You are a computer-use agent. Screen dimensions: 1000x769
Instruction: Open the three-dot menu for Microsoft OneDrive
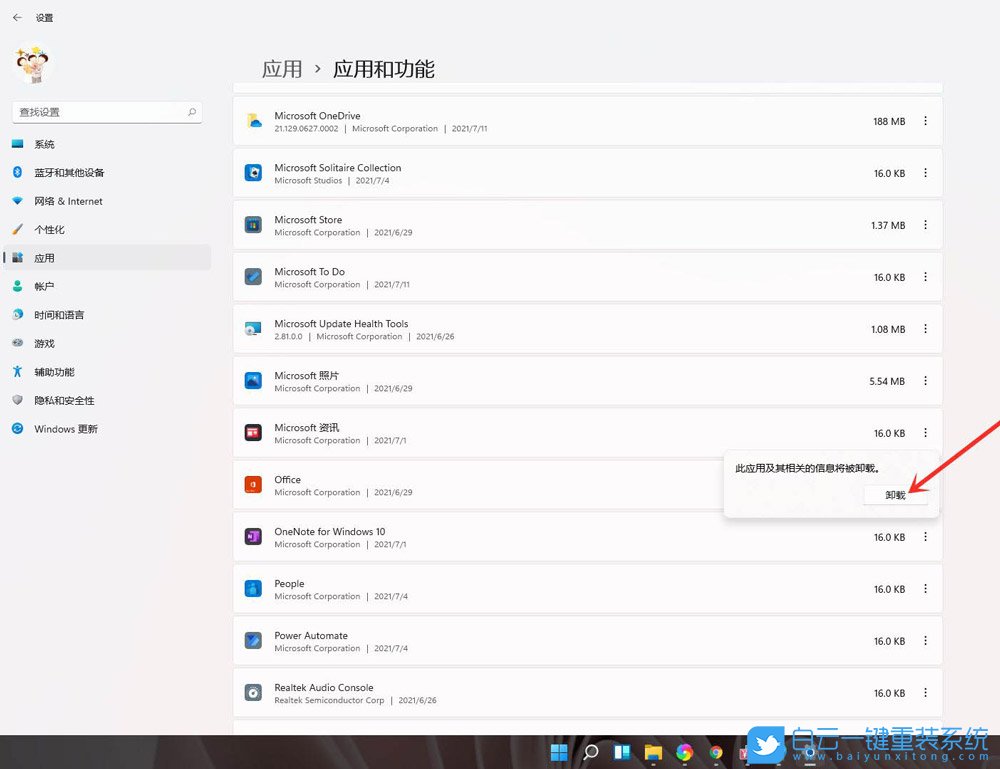925,120
